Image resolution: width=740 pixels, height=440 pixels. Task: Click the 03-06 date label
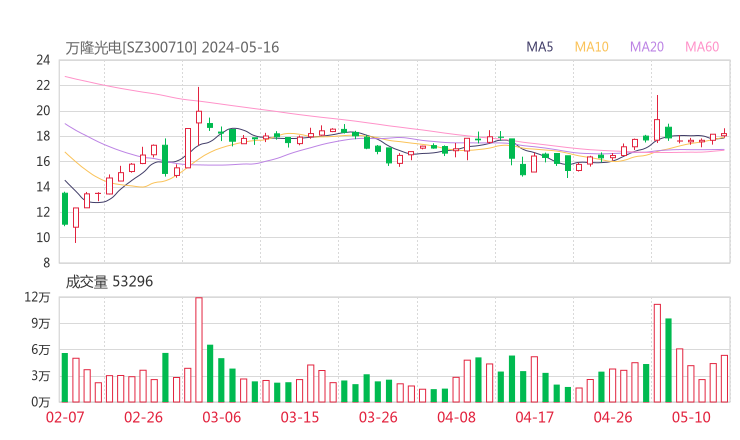click(222, 417)
